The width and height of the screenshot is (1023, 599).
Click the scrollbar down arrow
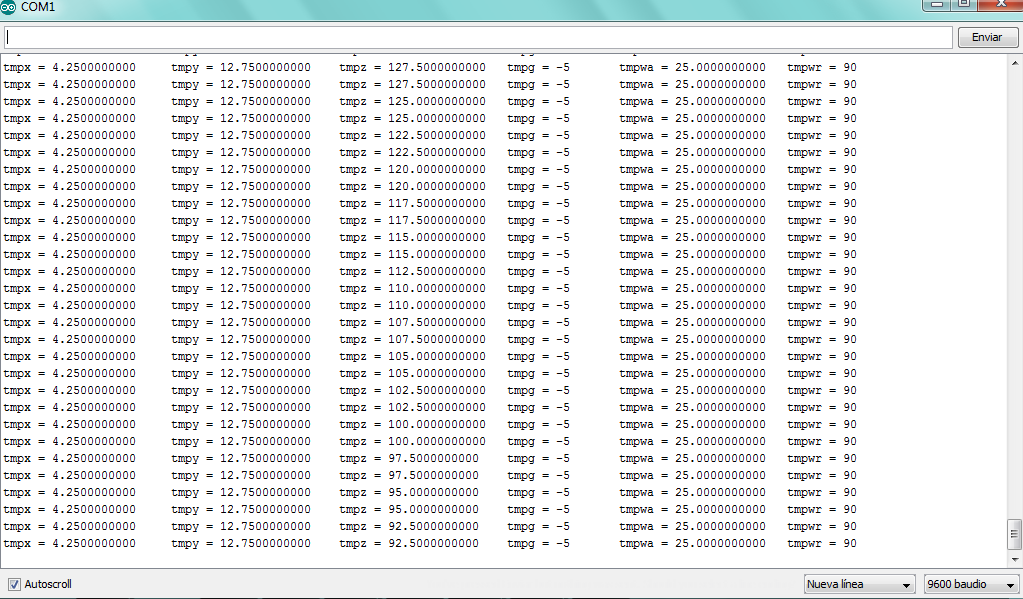point(1015,559)
